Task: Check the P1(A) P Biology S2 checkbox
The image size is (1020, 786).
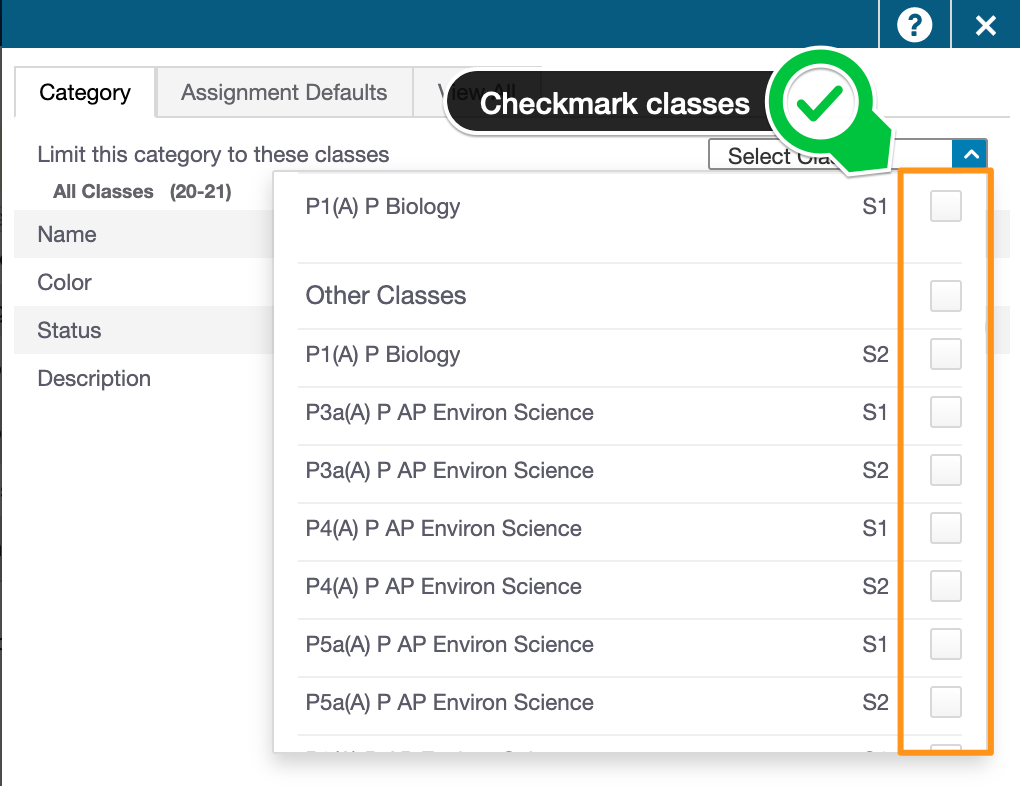Action: coord(945,354)
